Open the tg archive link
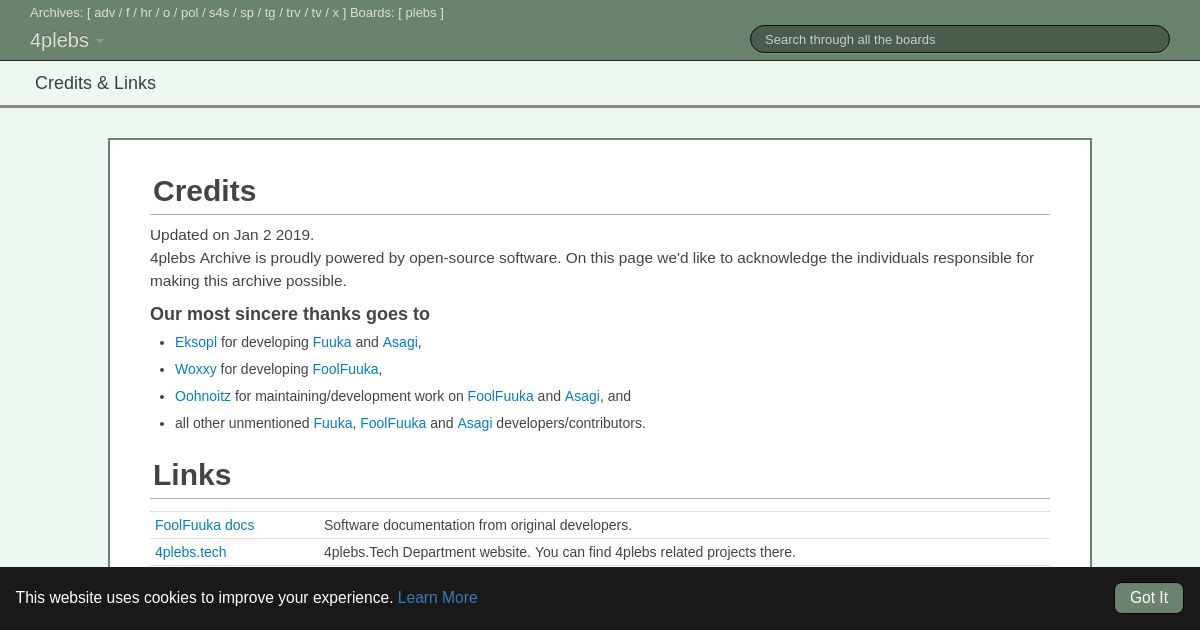The height and width of the screenshot is (630, 1200). (x=270, y=13)
